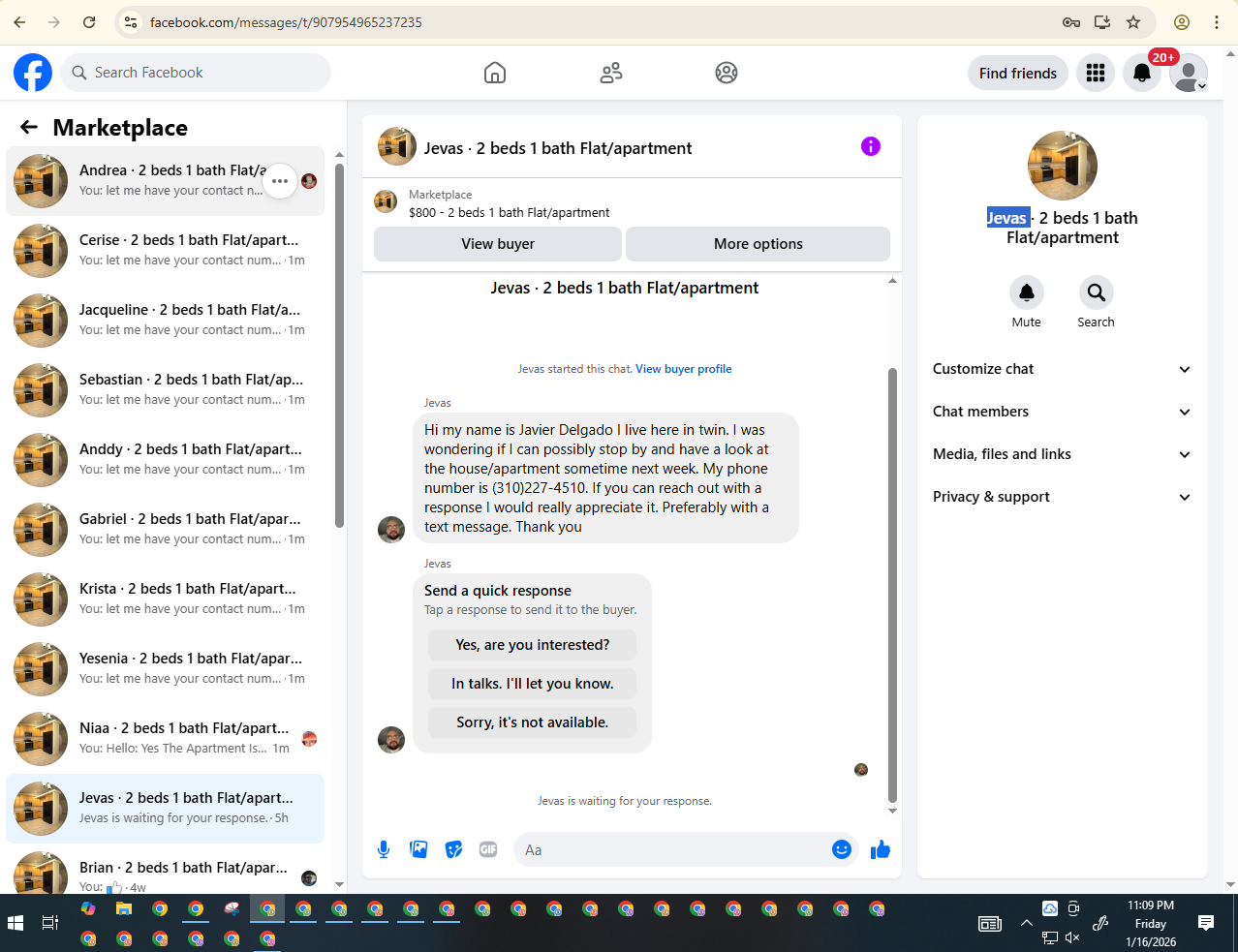
Task: Click the muted volume tray icon
Action: [1072, 937]
